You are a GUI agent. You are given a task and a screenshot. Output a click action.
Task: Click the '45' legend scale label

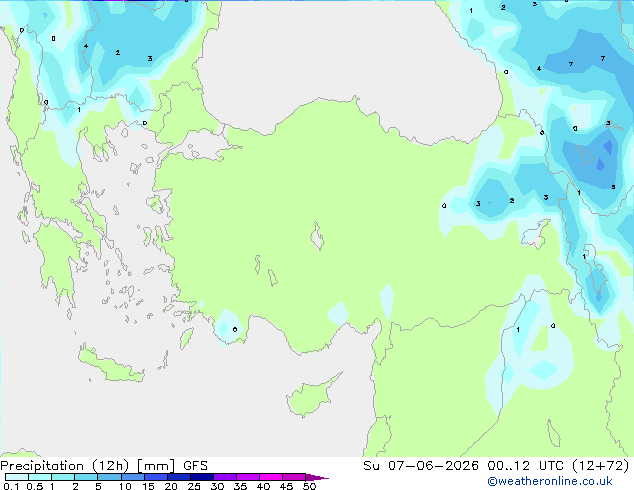click(x=286, y=486)
